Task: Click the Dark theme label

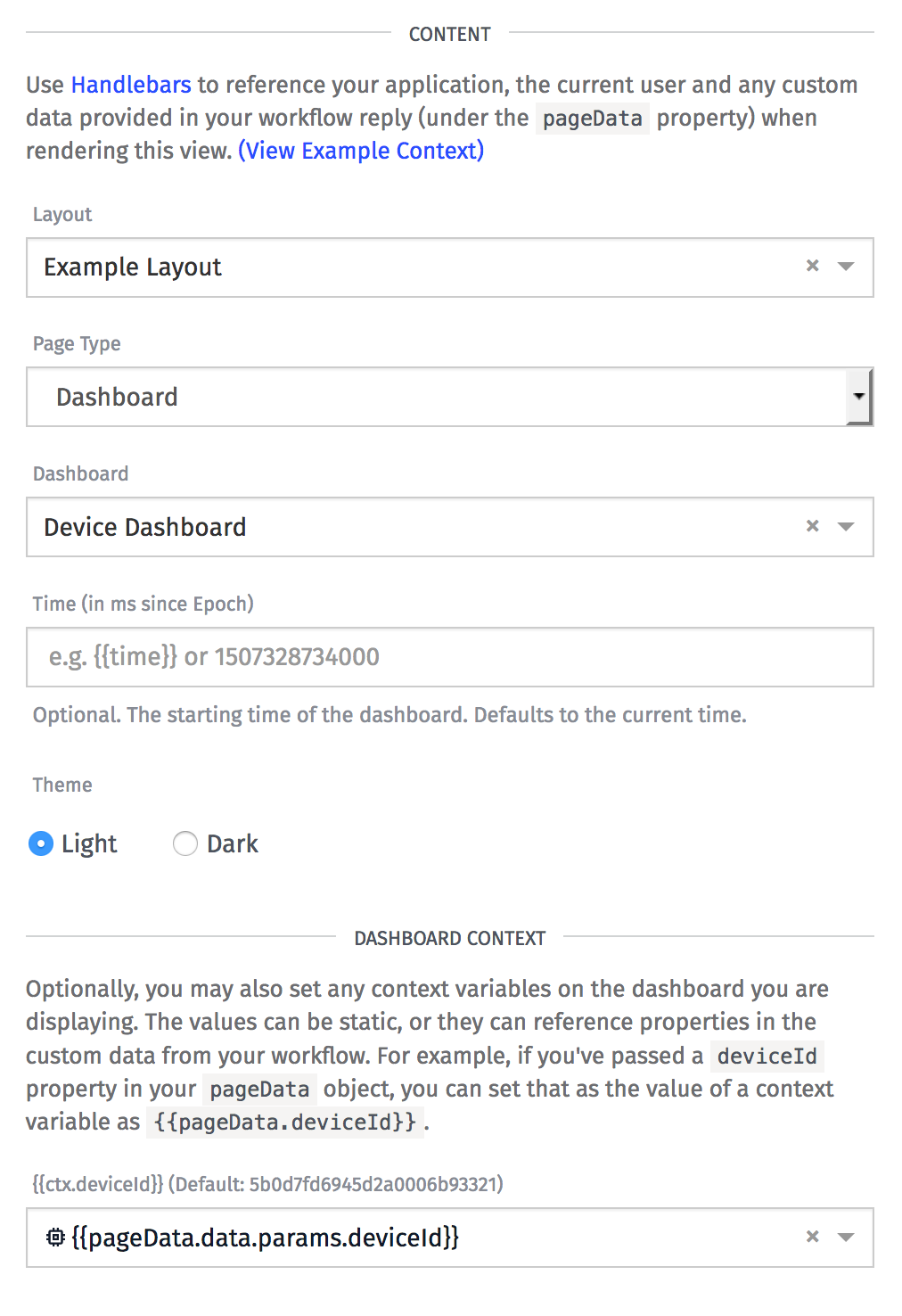Action: [x=233, y=843]
